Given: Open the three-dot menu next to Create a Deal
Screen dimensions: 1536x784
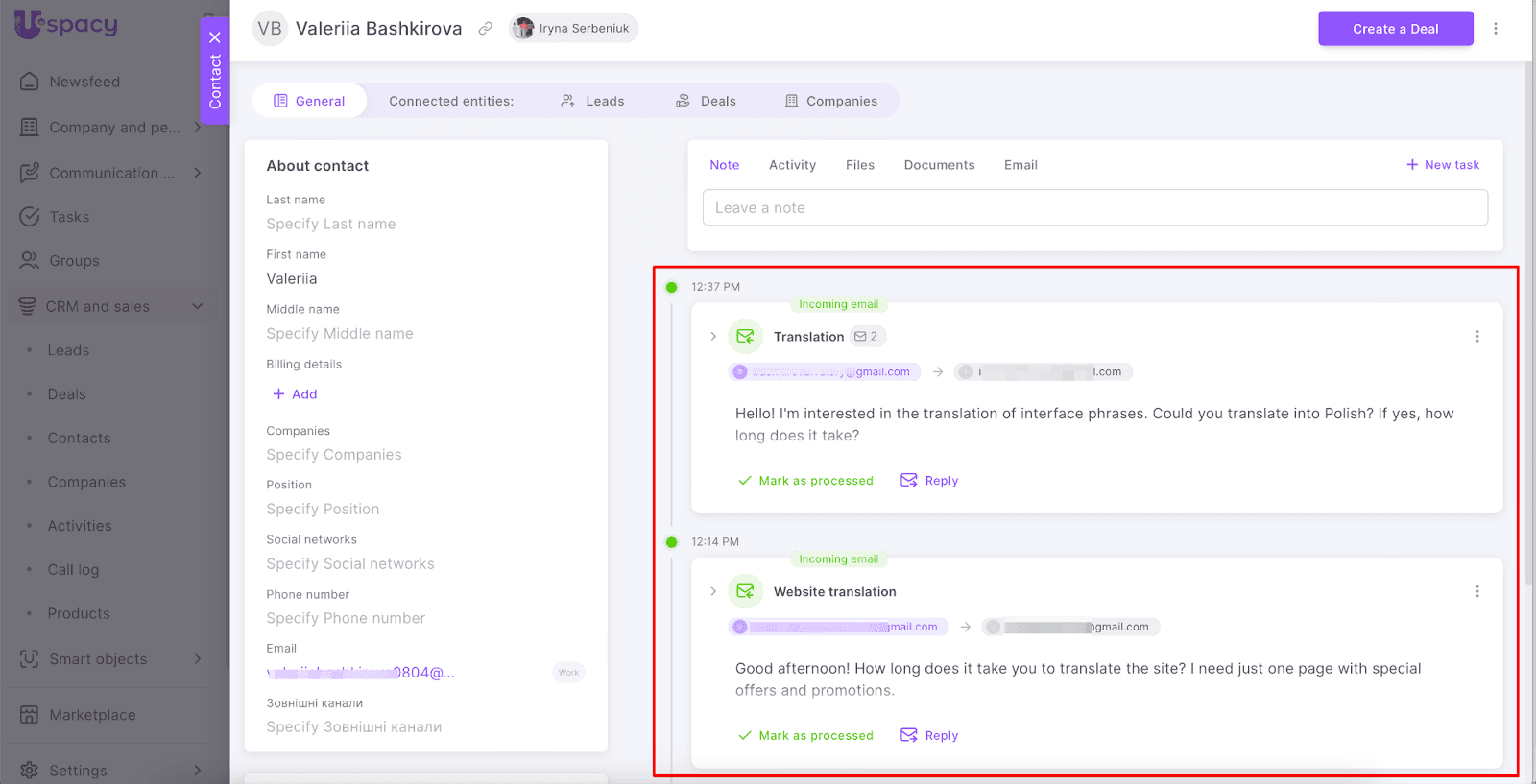Looking at the screenshot, I should (1495, 29).
